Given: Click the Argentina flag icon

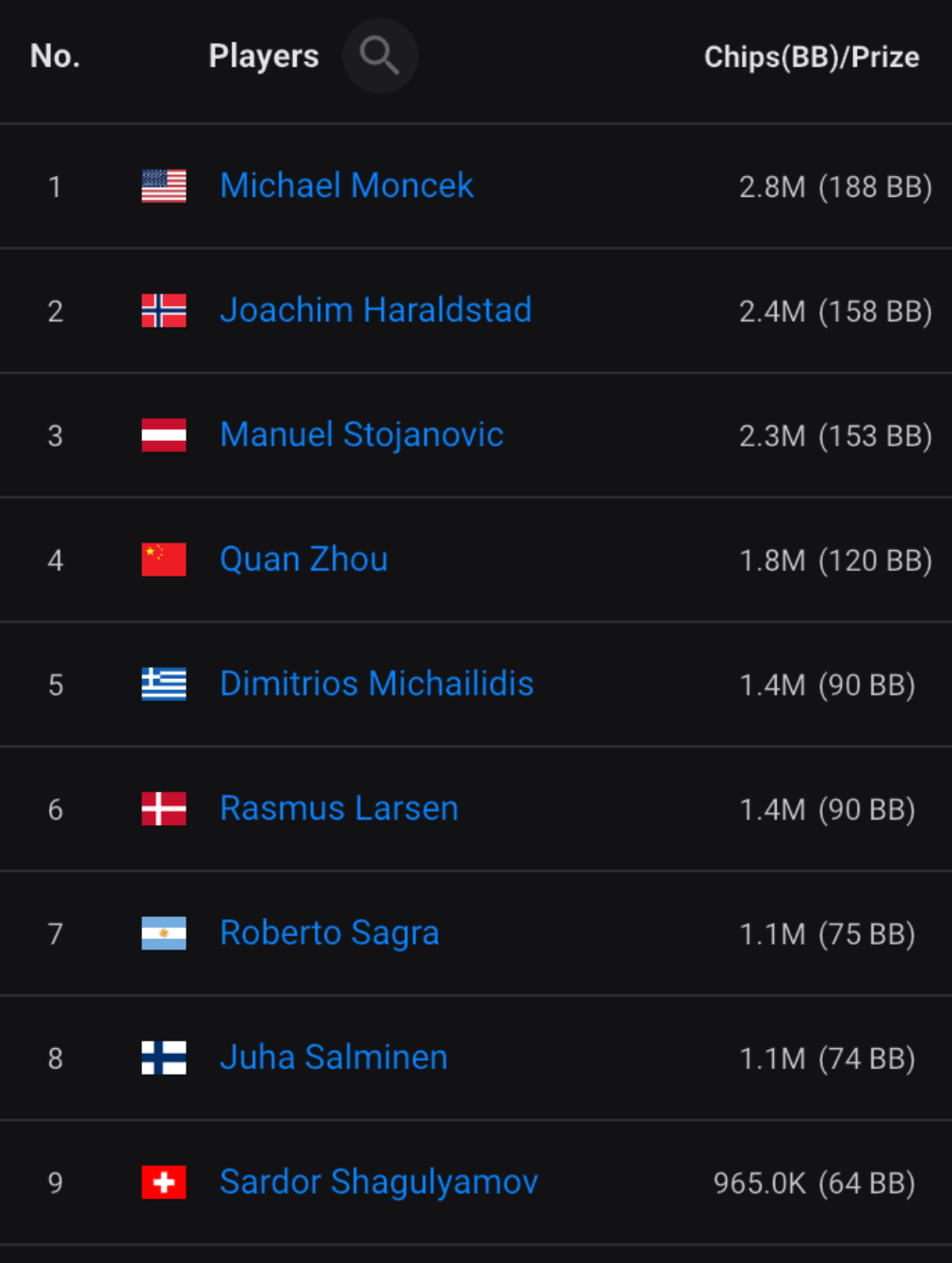Looking at the screenshot, I should 164,933.
